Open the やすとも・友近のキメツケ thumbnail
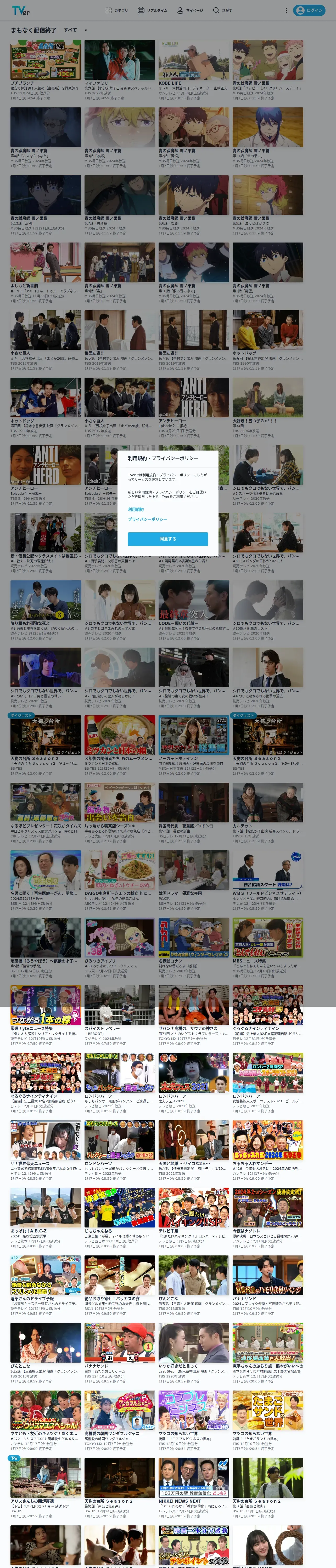 click(46, 1411)
